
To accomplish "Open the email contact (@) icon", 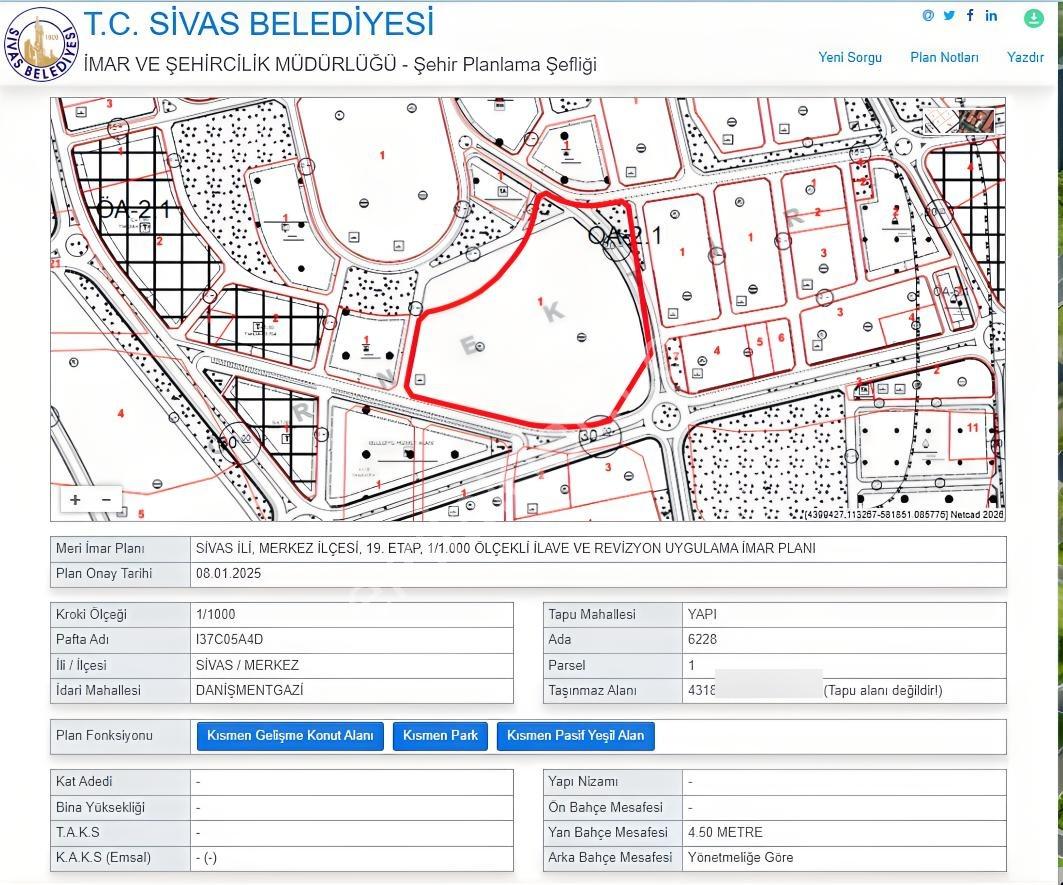I will point(928,15).
